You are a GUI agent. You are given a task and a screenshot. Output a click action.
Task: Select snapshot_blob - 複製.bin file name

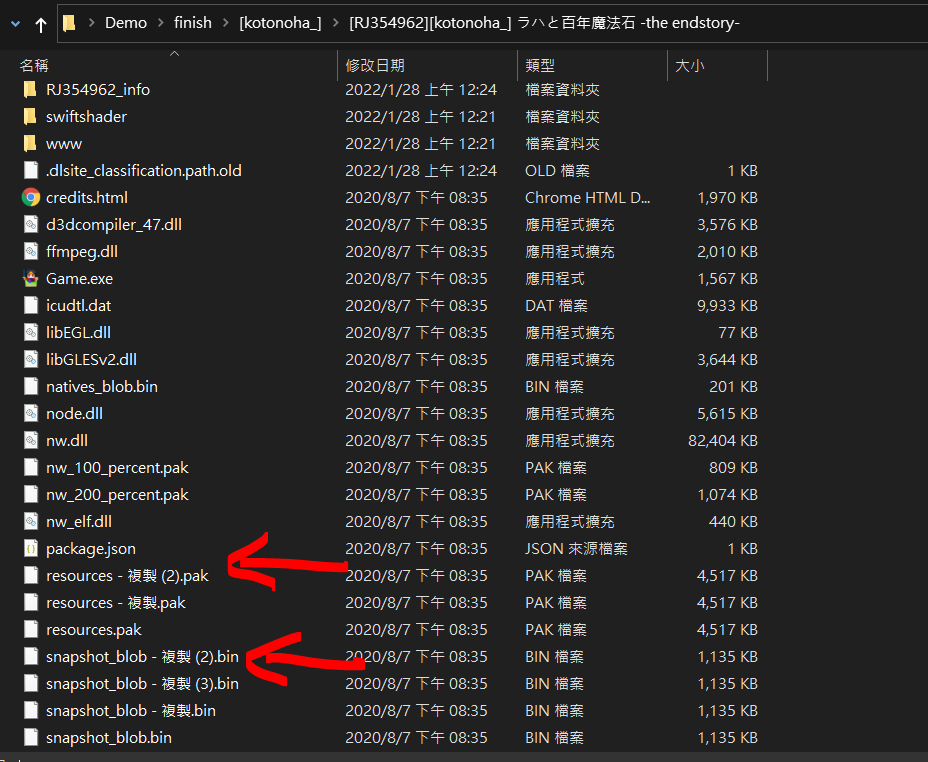click(x=131, y=711)
